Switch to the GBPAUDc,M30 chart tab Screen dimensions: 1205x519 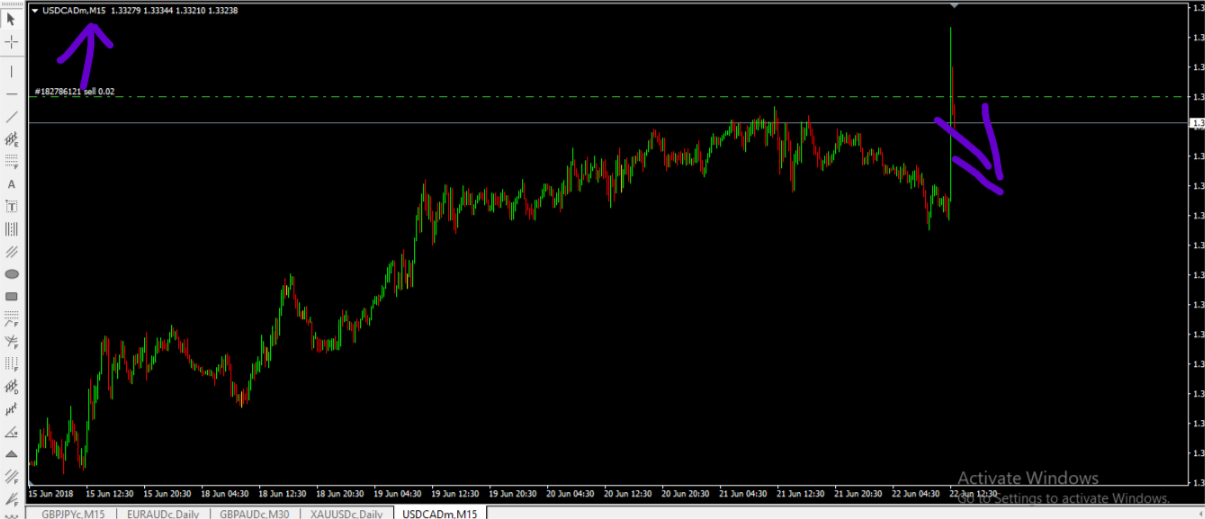coord(254,514)
